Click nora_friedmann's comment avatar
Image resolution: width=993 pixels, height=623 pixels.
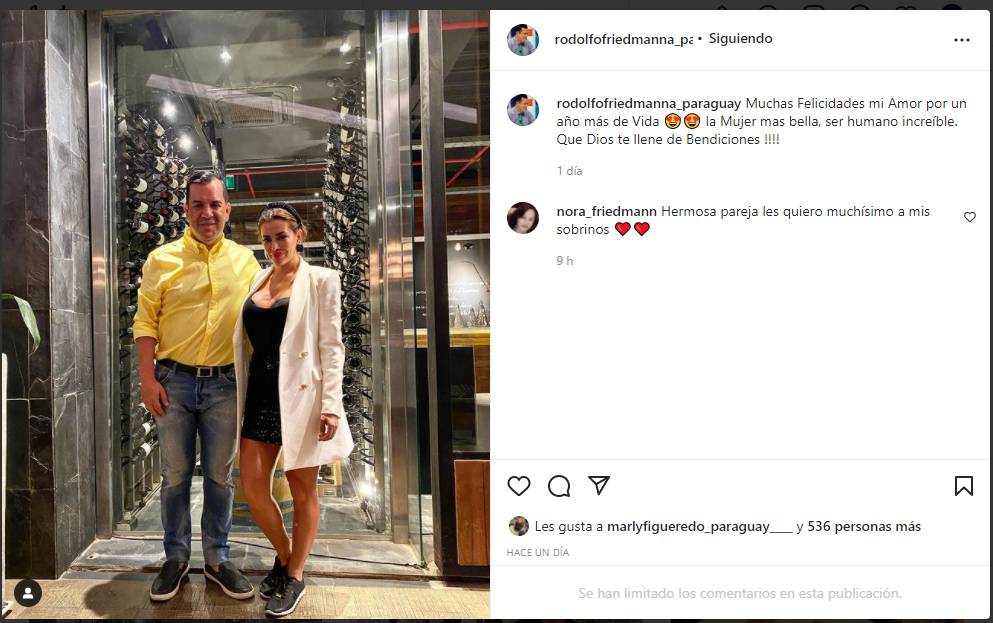click(x=522, y=218)
